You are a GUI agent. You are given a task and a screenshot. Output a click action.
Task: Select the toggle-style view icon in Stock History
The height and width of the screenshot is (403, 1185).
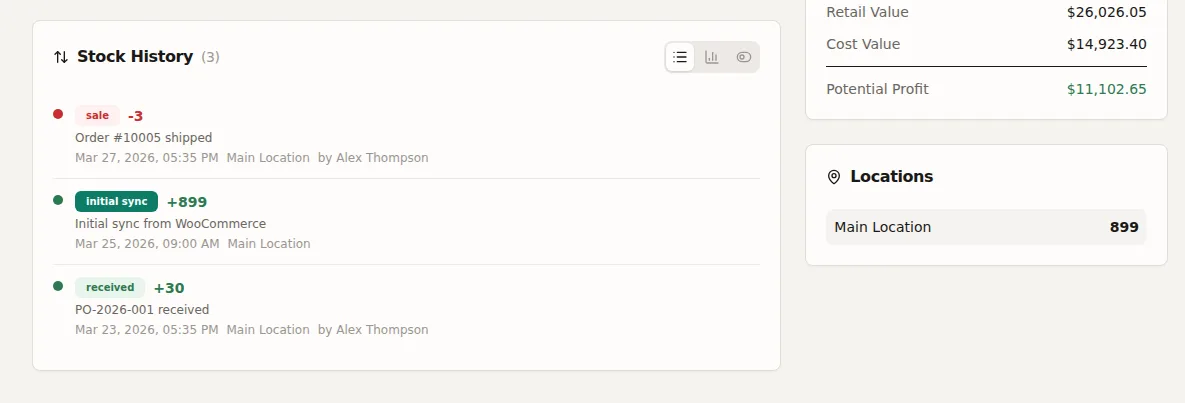point(744,57)
